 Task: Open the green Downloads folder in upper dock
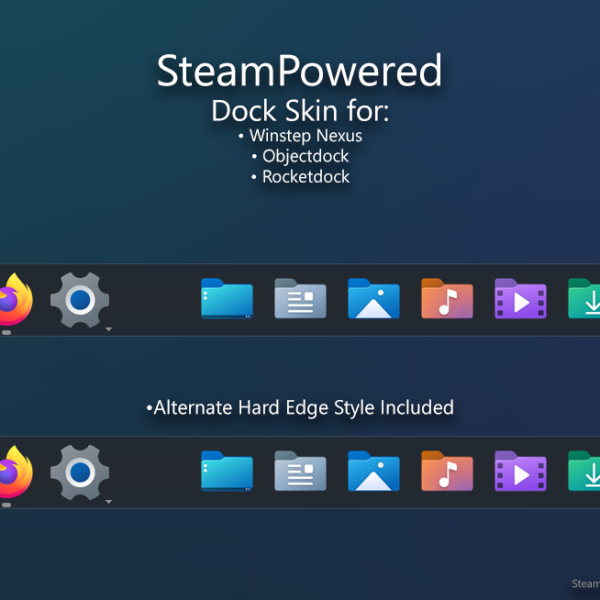(584, 299)
